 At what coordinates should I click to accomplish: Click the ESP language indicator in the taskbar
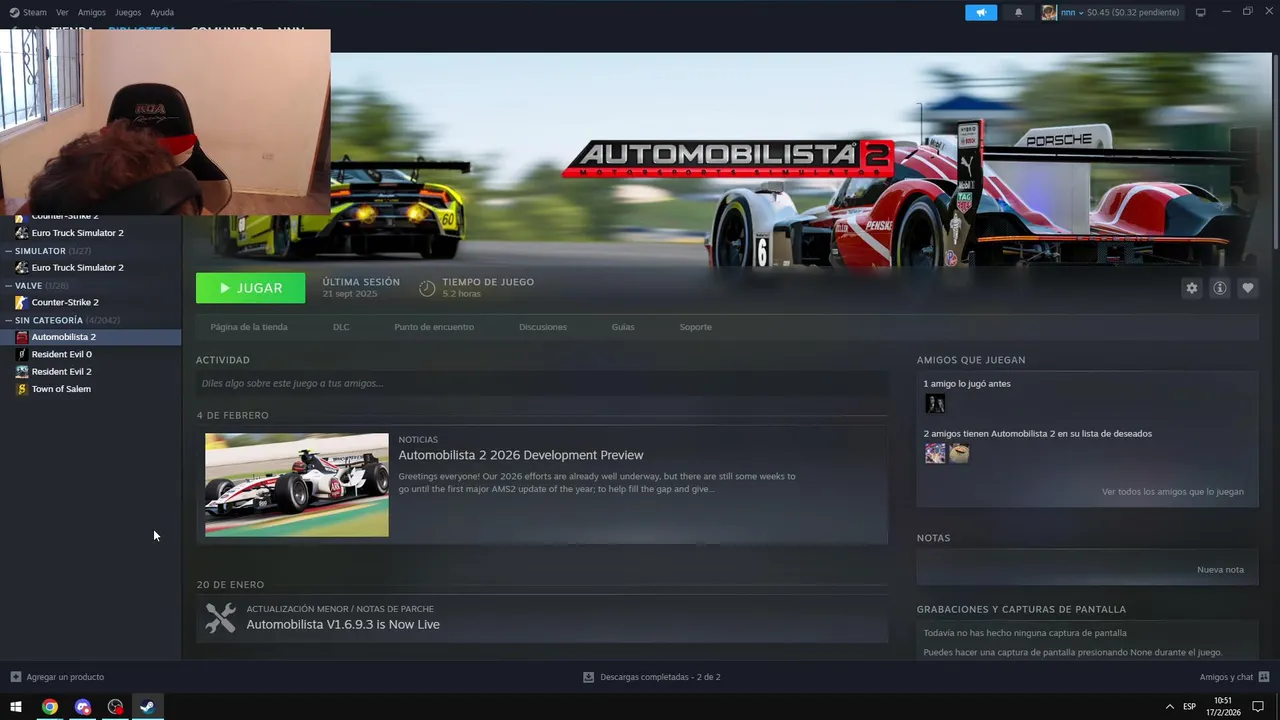1189,706
